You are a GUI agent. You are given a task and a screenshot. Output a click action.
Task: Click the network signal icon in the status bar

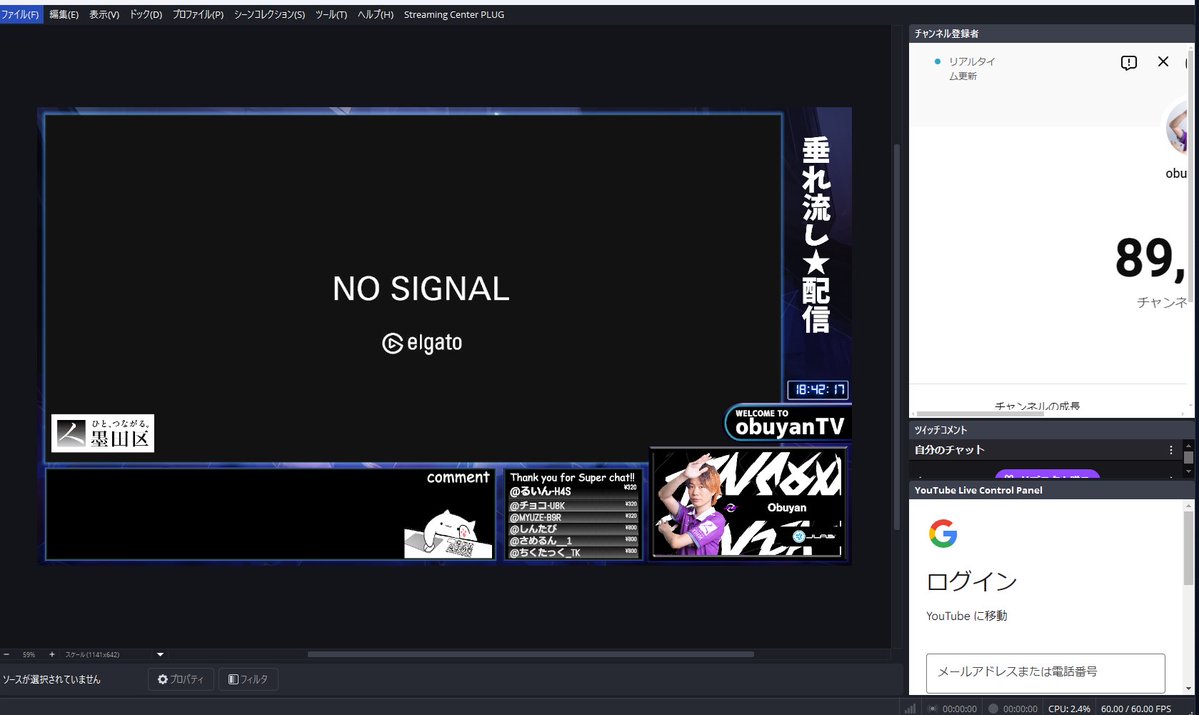click(x=912, y=708)
